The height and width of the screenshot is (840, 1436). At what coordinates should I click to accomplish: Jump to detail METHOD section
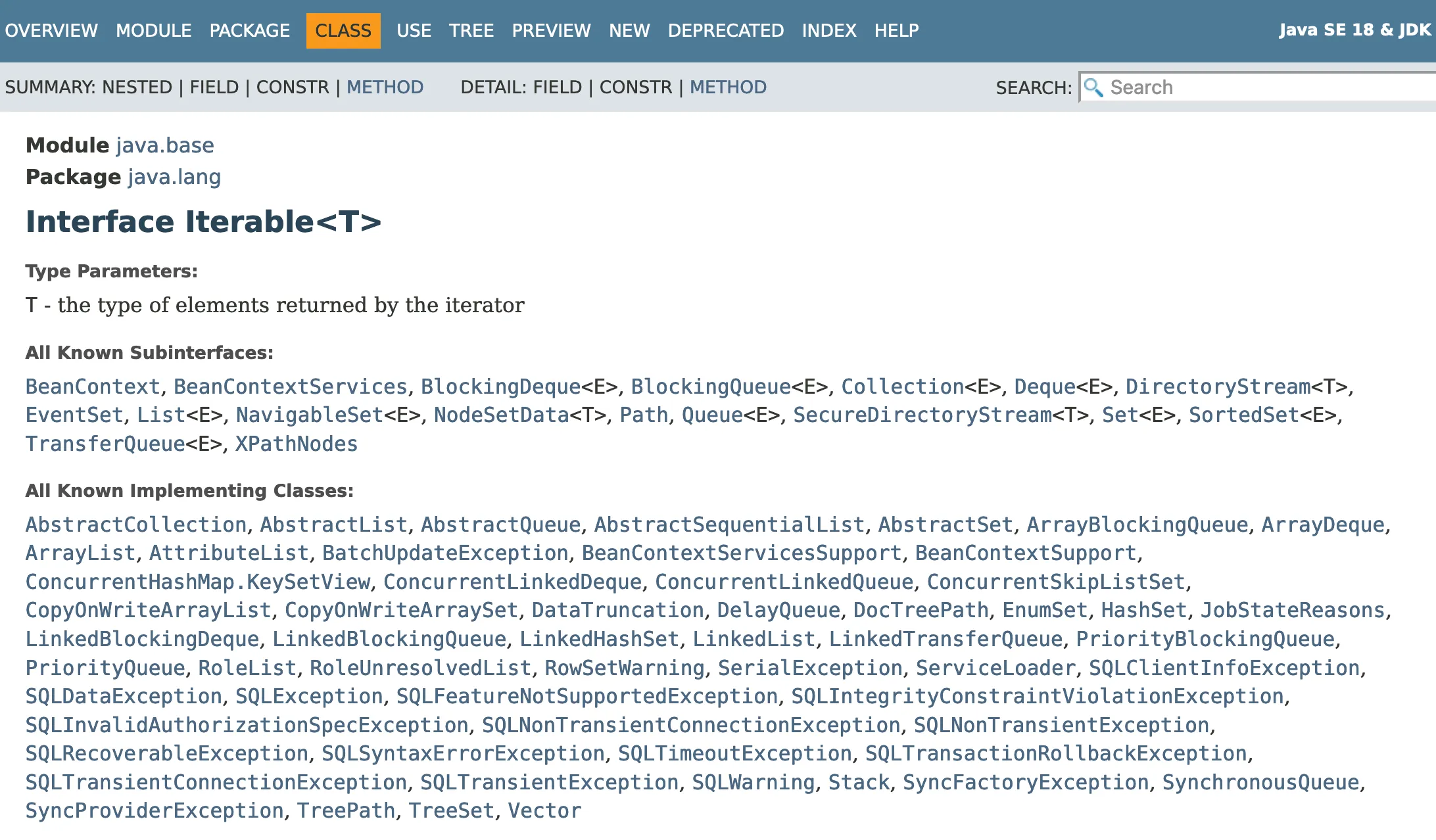(x=729, y=87)
